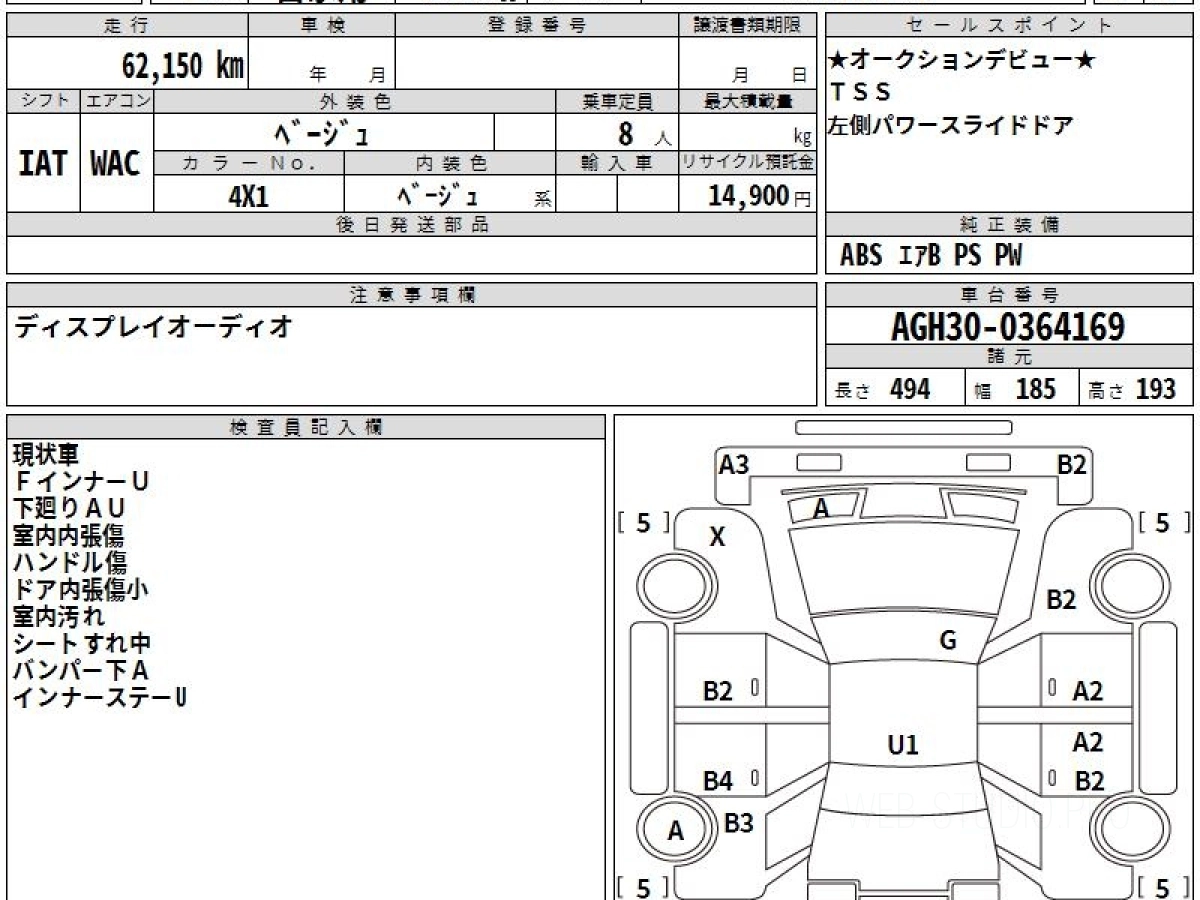Click the カラーNo. label
This screenshot has width=1200, height=900.
[x=249, y=163]
